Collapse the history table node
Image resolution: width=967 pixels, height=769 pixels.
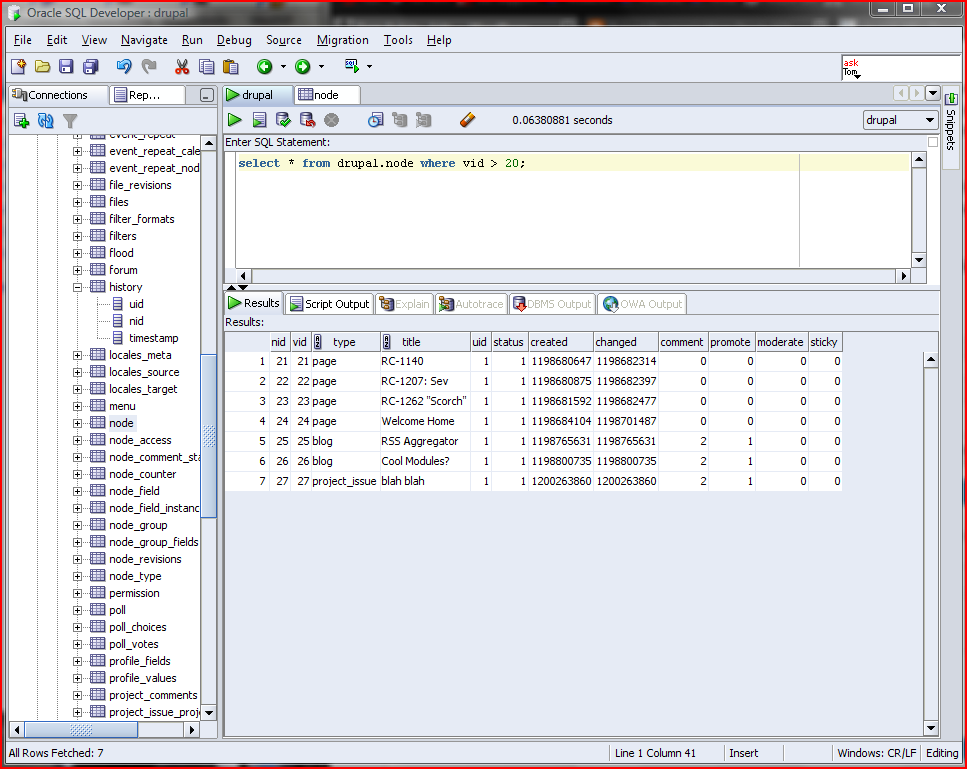pyautogui.click(x=77, y=287)
